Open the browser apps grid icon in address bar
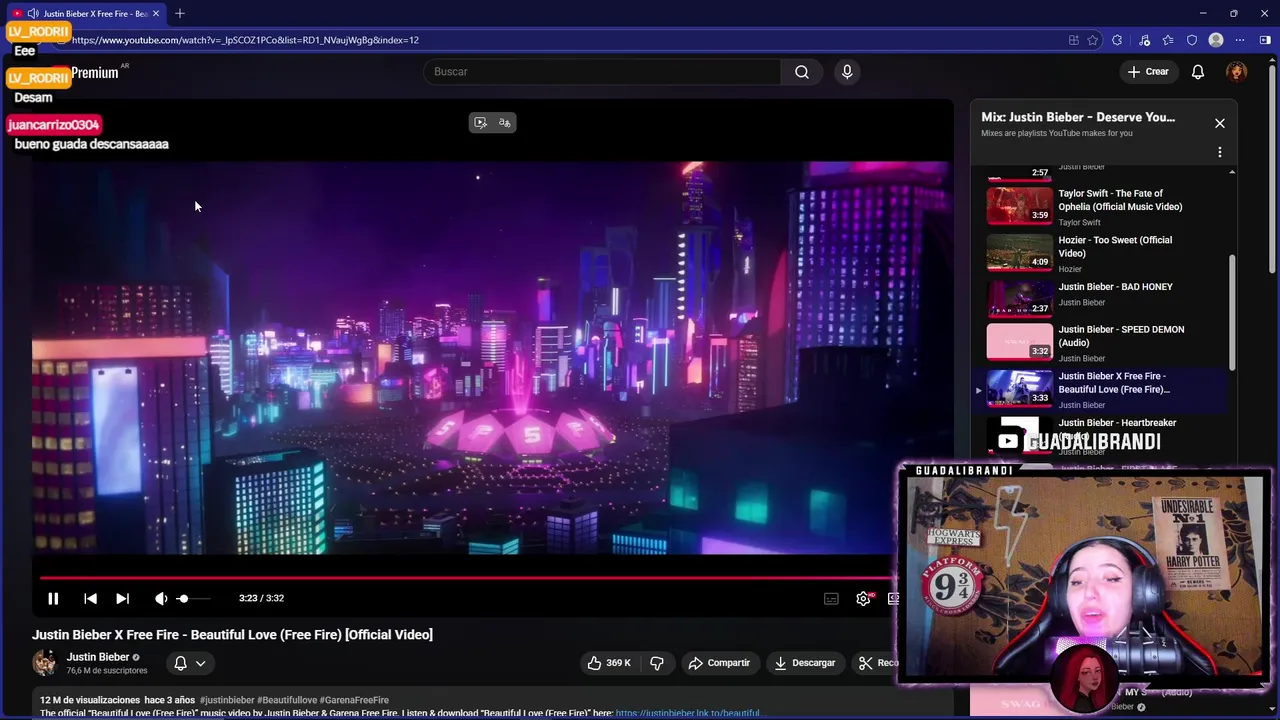This screenshot has height=720, width=1280. [1074, 40]
